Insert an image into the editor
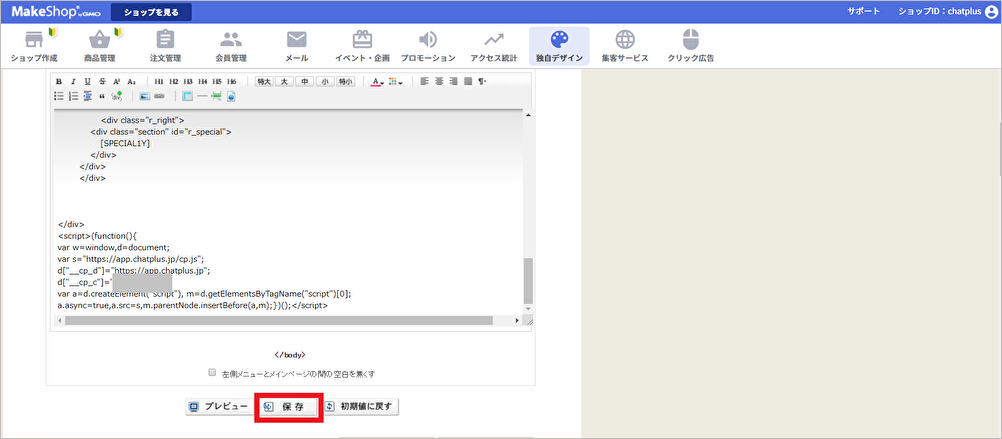This screenshot has width=1002, height=439. coord(144,96)
